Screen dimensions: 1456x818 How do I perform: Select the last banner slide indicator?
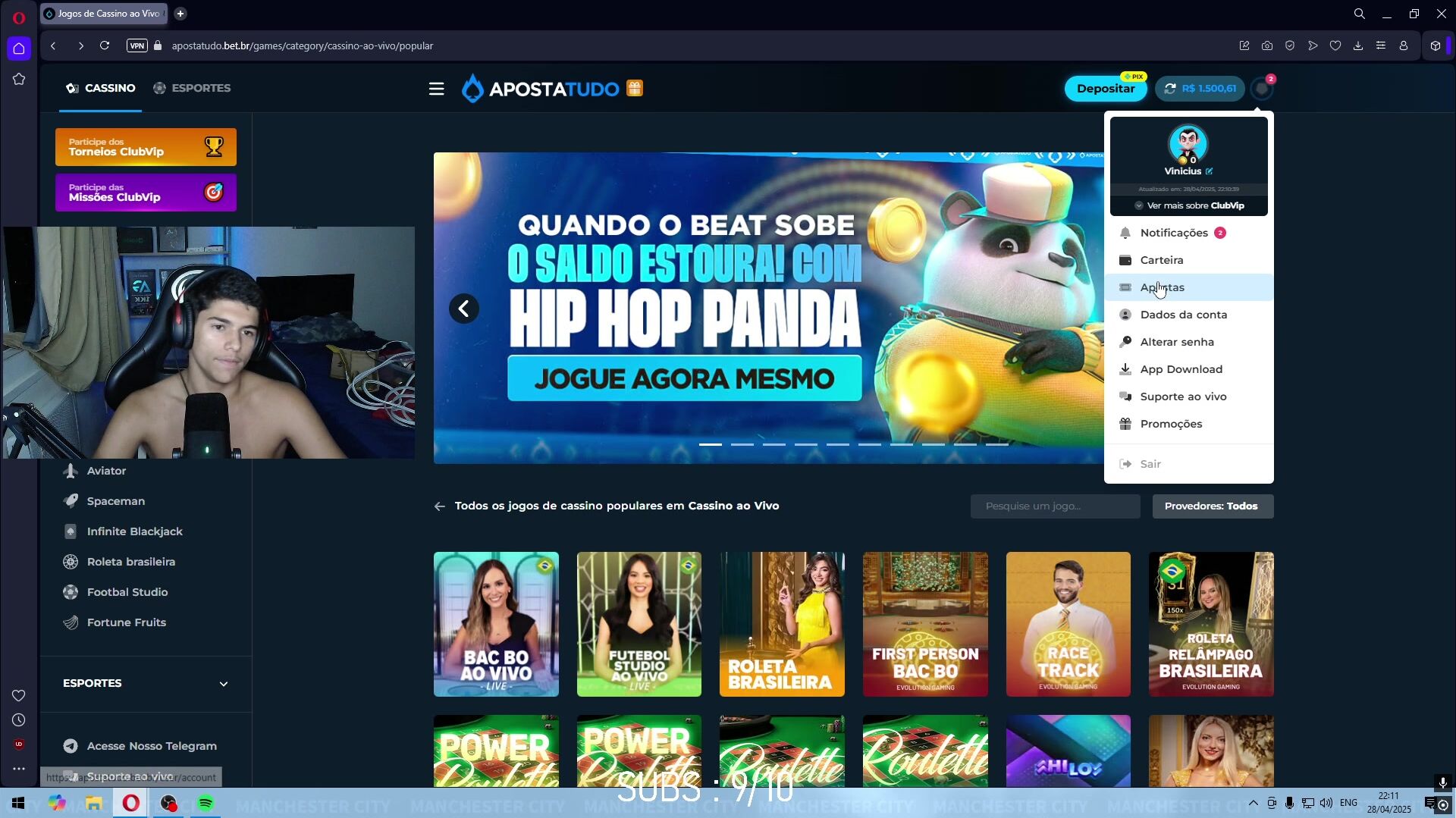[x=997, y=444]
